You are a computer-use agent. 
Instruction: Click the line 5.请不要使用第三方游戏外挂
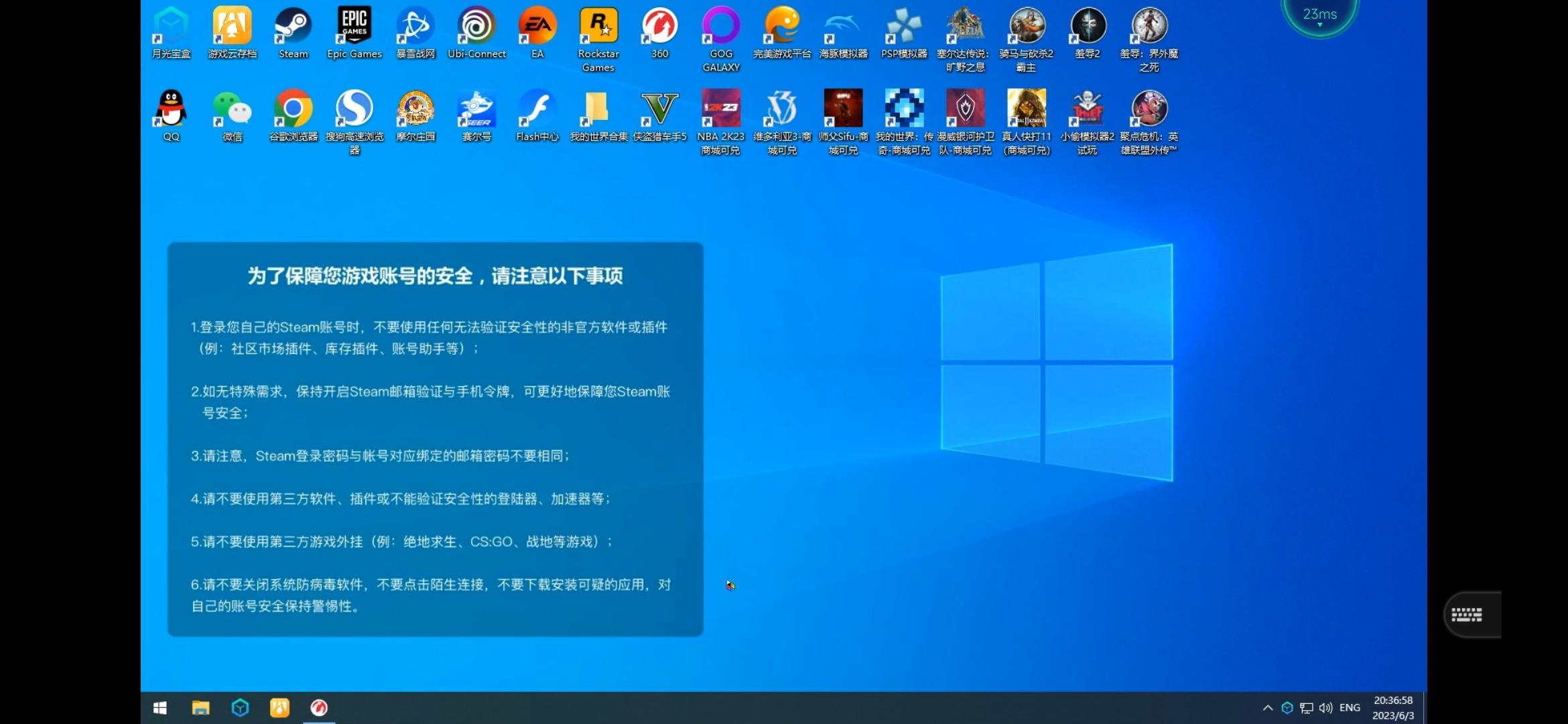pyautogui.click(x=401, y=542)
